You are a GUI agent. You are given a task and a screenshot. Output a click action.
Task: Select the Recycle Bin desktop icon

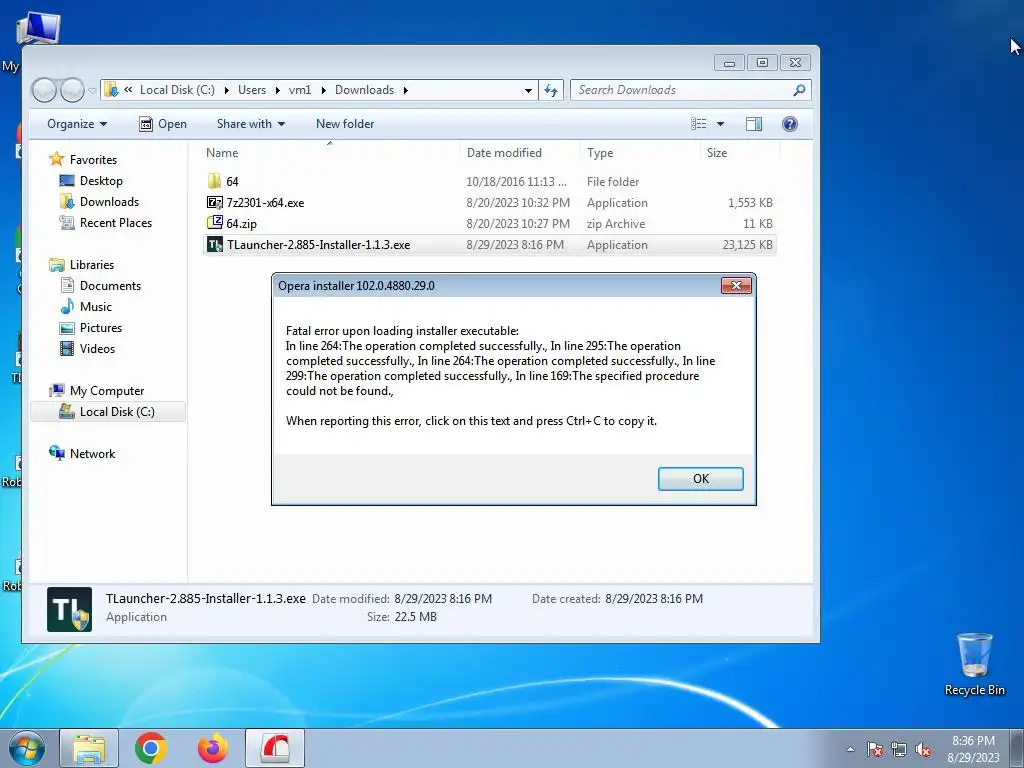pos(974,664)
